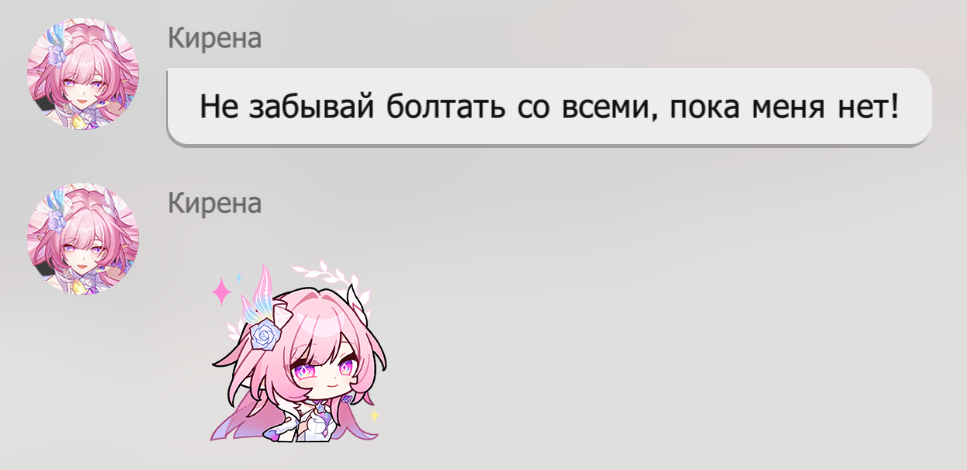
Task: Click the word "всеми," in the message
Action: (x=609, y=107)
